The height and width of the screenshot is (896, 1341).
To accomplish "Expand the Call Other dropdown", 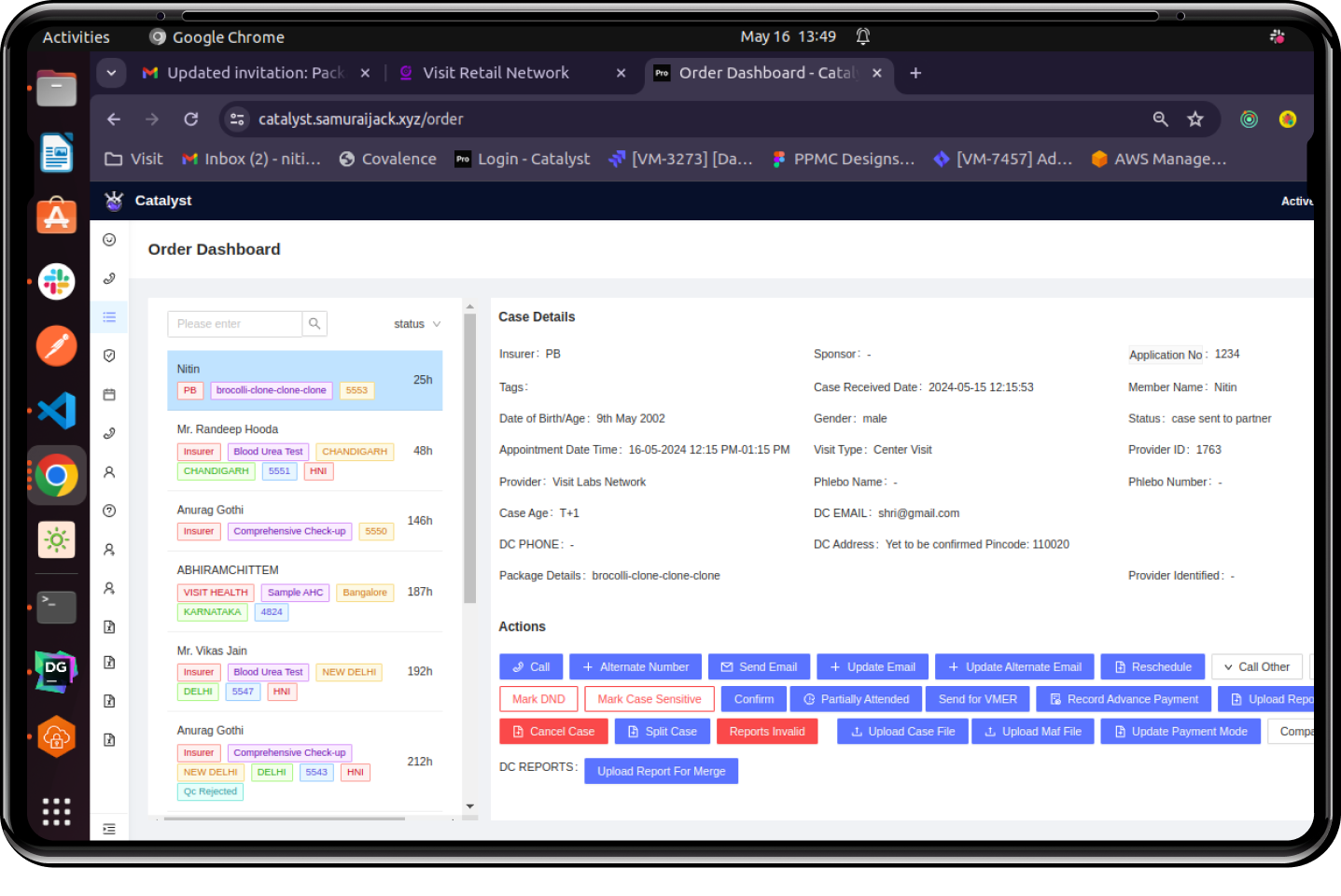I will (1256, 667).
